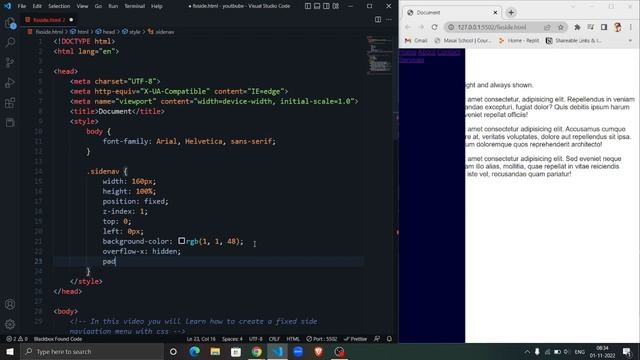Click the Live Server Port : 5502 status item
Viewport: 640px width, 360px height.
click(x=322, y=339)
